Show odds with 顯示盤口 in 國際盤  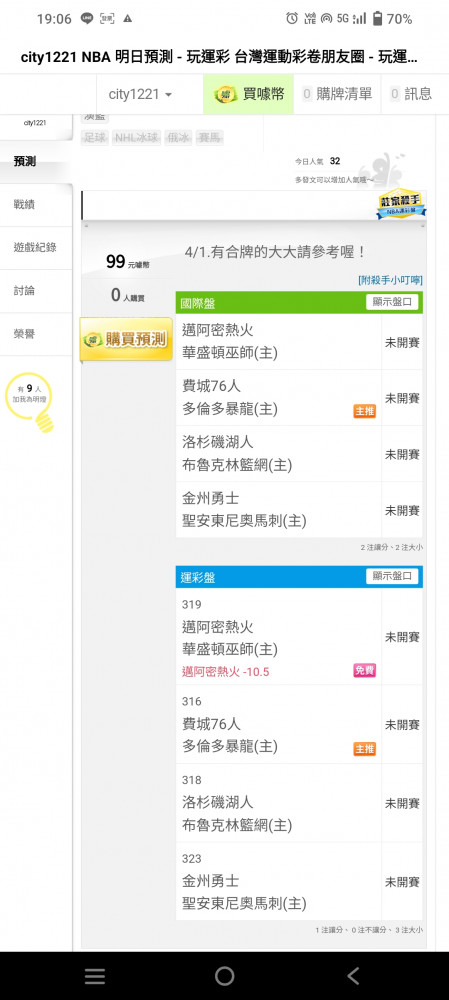pos(392,302)
